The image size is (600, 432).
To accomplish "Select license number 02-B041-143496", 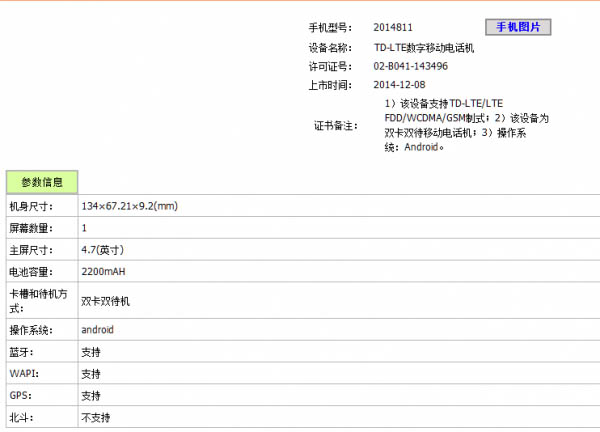I will pos(411,66).
